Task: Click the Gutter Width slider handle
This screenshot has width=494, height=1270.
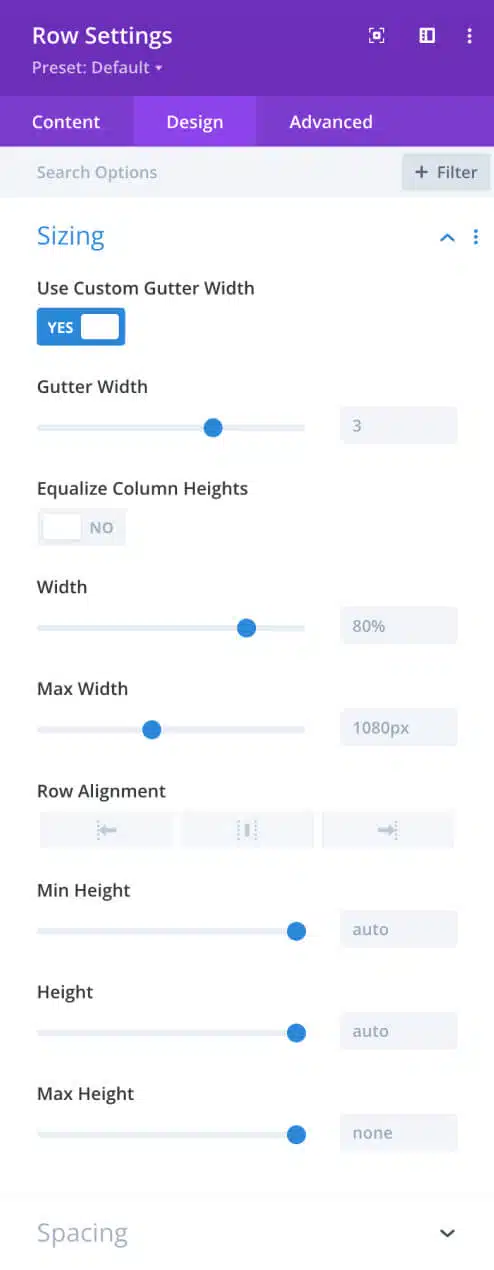Action: click(x=212, y=428)
